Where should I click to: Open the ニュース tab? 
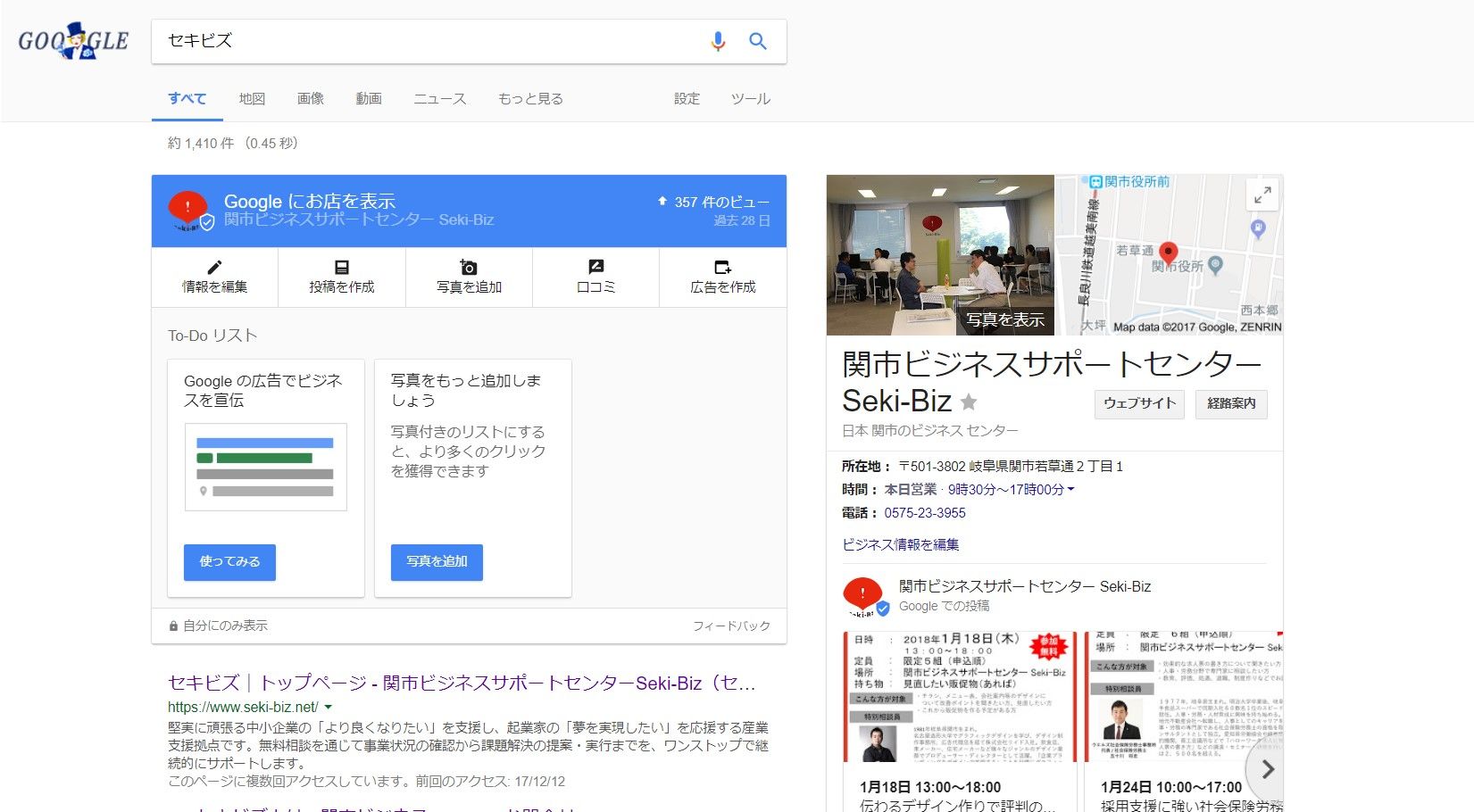click(x=440, y=99)
